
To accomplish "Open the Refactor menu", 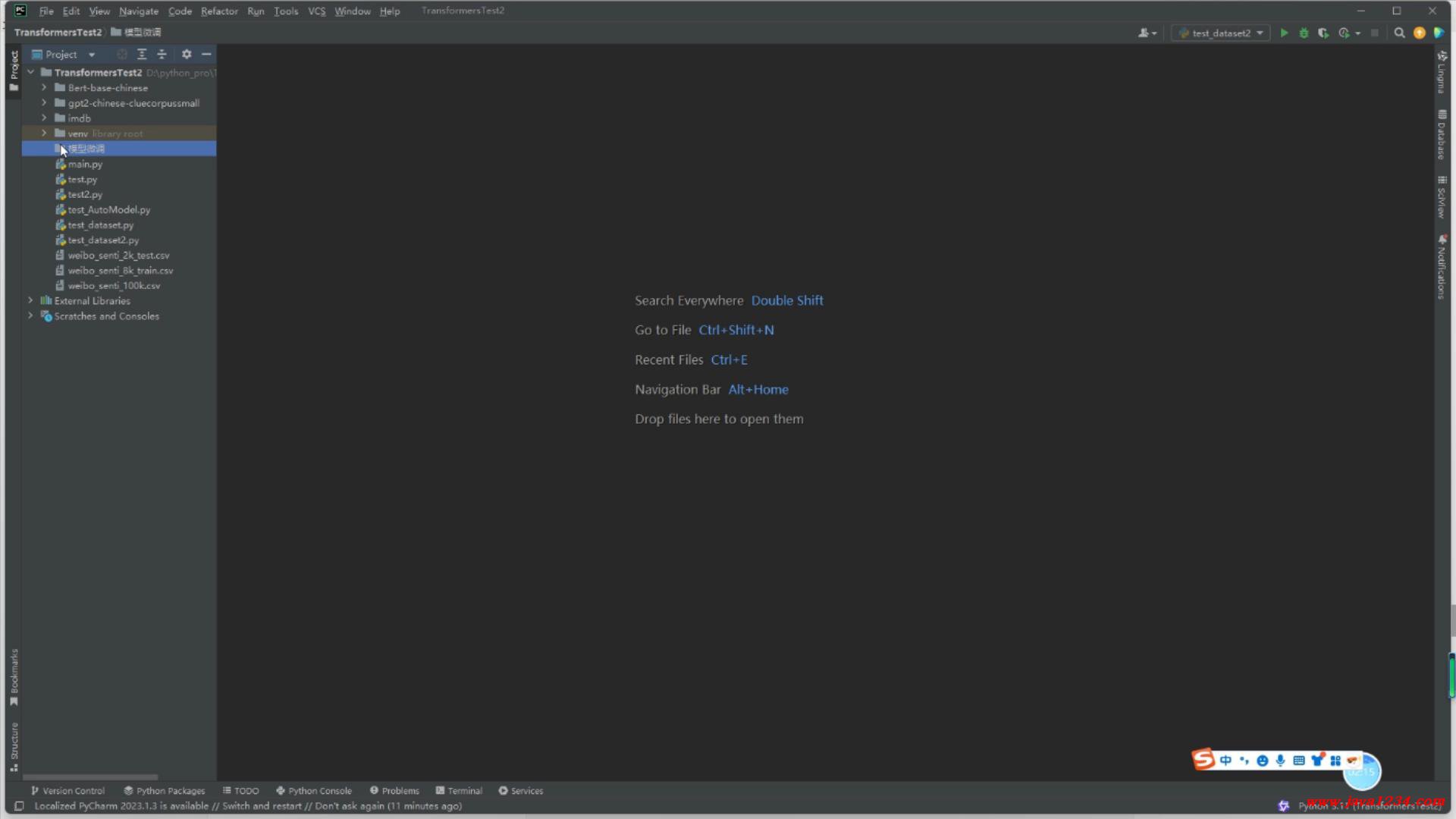I will pyautogui.click(x=219, y=11).
